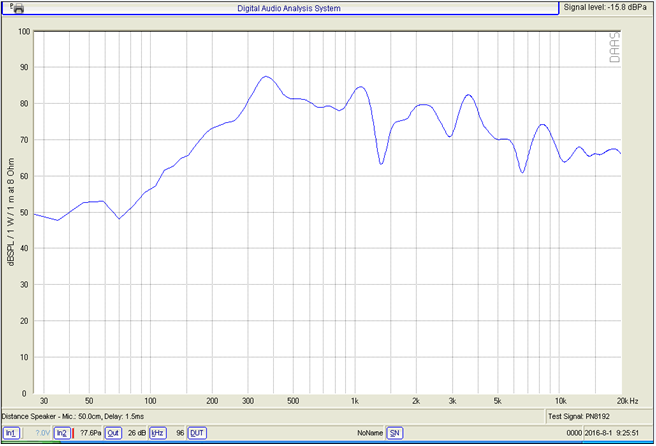Click the kHz sample rate button
Image resolution: width=656 pixels, height=446 pixels.
157,433
